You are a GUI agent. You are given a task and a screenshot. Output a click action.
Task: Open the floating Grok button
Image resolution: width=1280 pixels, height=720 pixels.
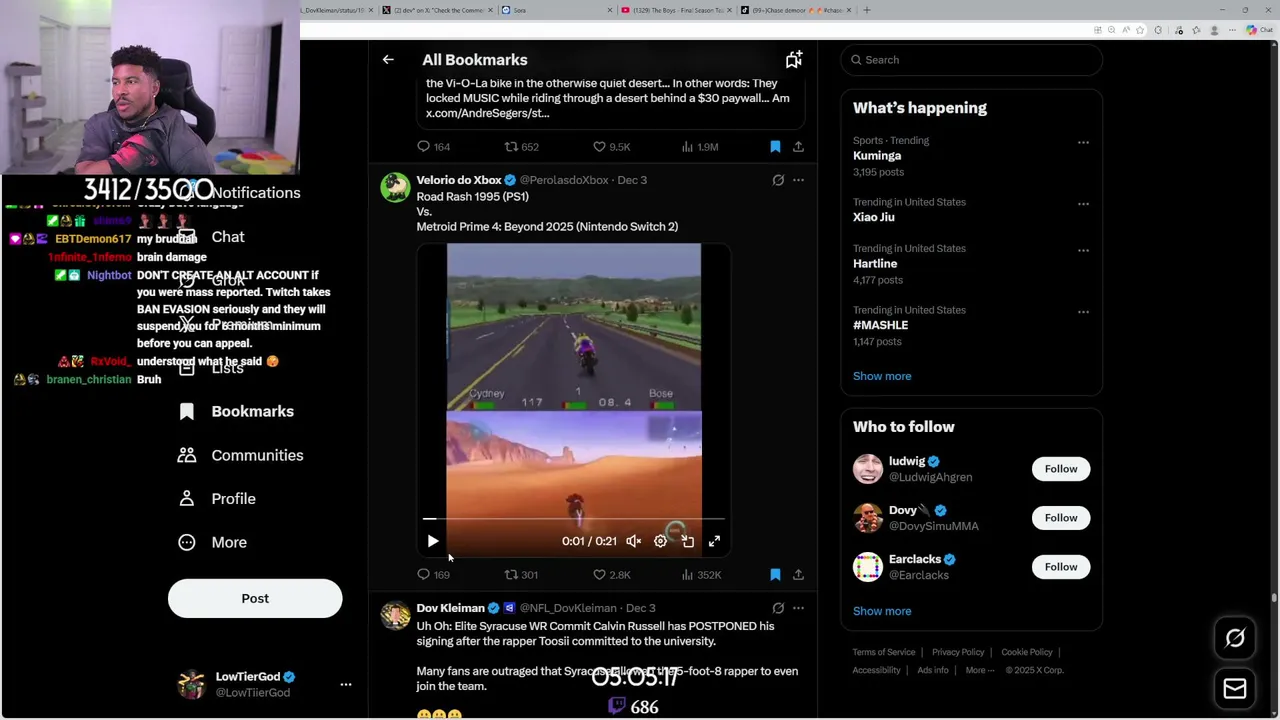coord(1235,638)
